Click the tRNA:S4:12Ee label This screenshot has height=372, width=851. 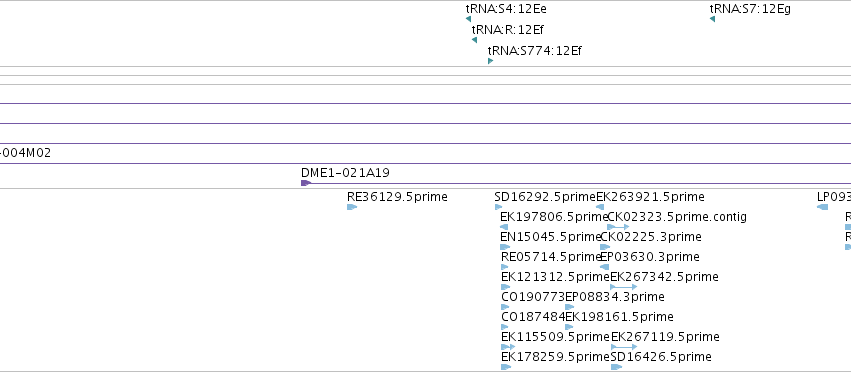506,9
